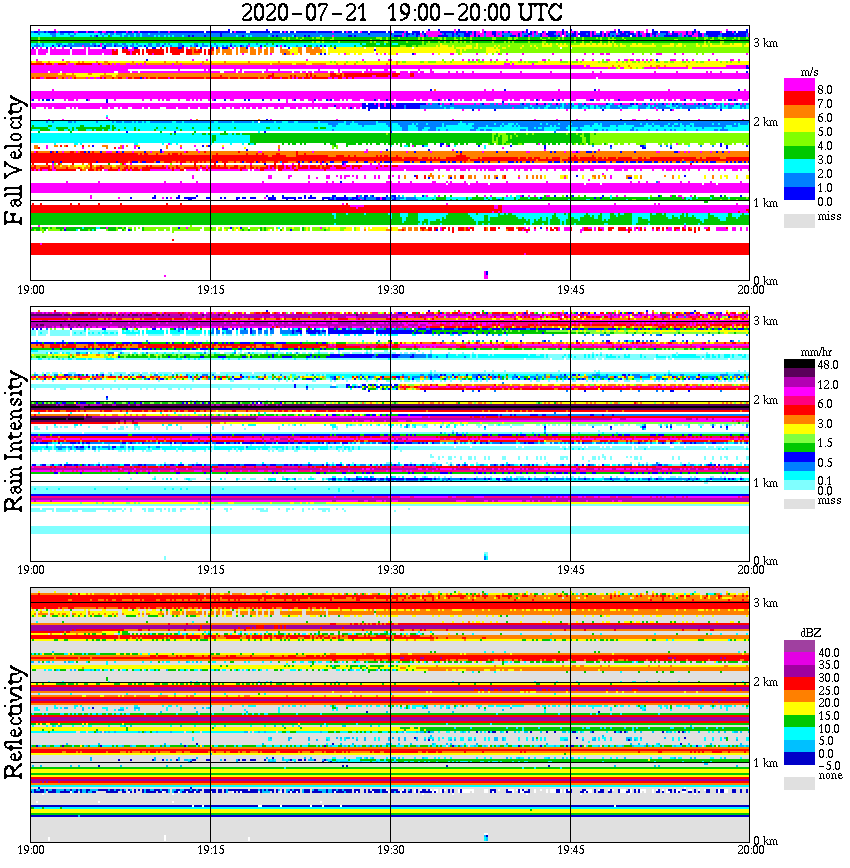
Task: Select dark green swatch in m/s legend
Action: 800,152
